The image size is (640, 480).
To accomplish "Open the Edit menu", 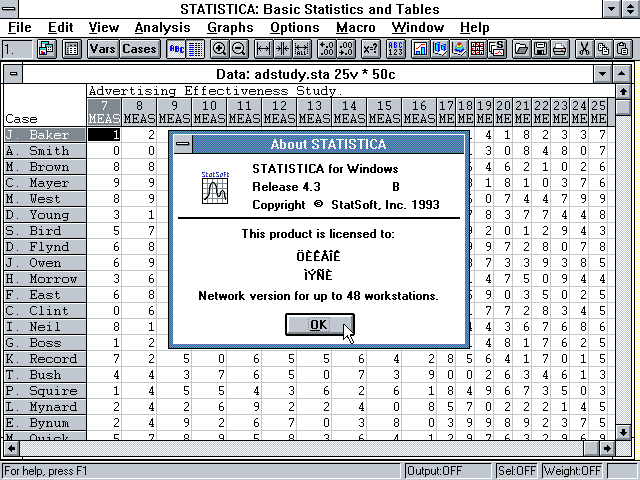I will [60, 27].
